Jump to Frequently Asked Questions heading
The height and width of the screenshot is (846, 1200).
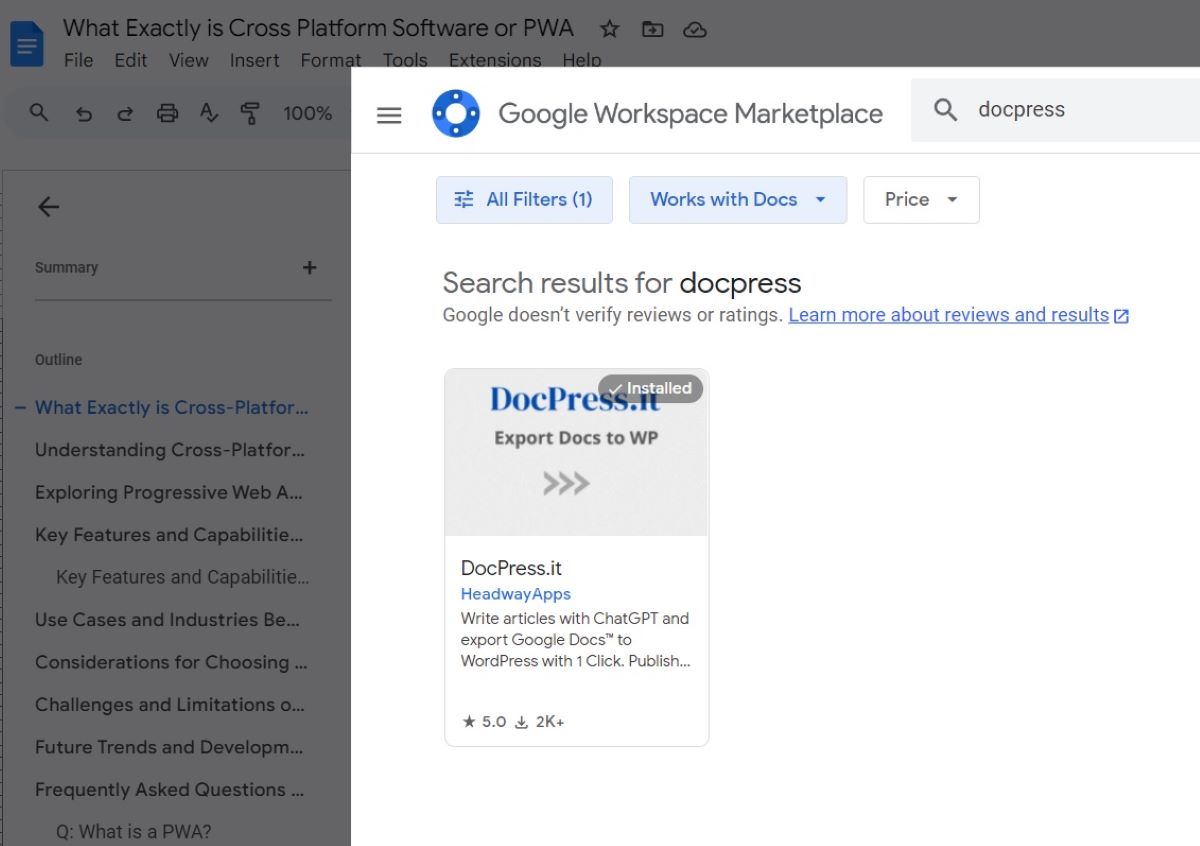tap(170, 790)
